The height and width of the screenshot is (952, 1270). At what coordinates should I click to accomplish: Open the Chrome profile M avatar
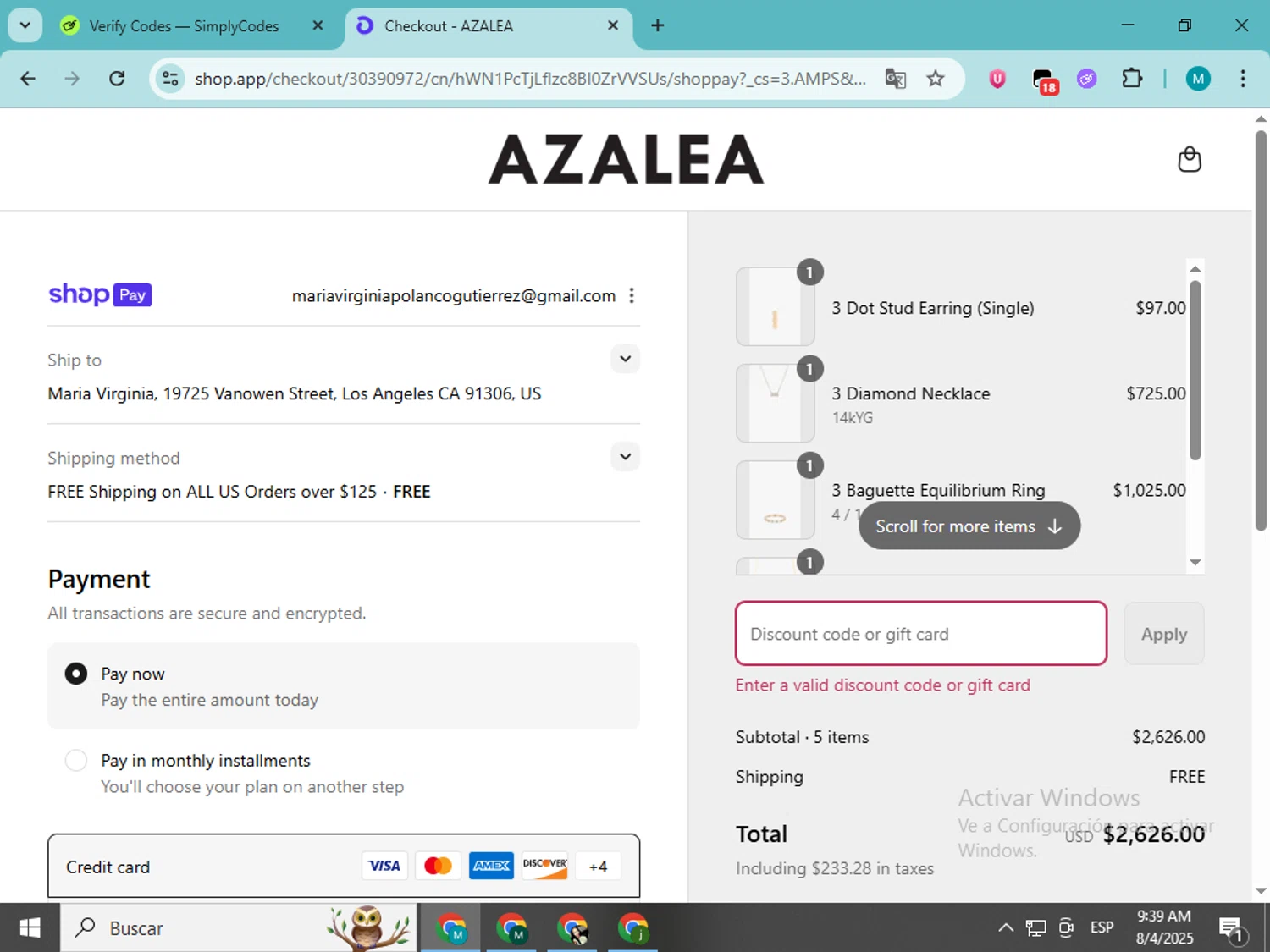pyautogui.click(x=1197, y=79)
